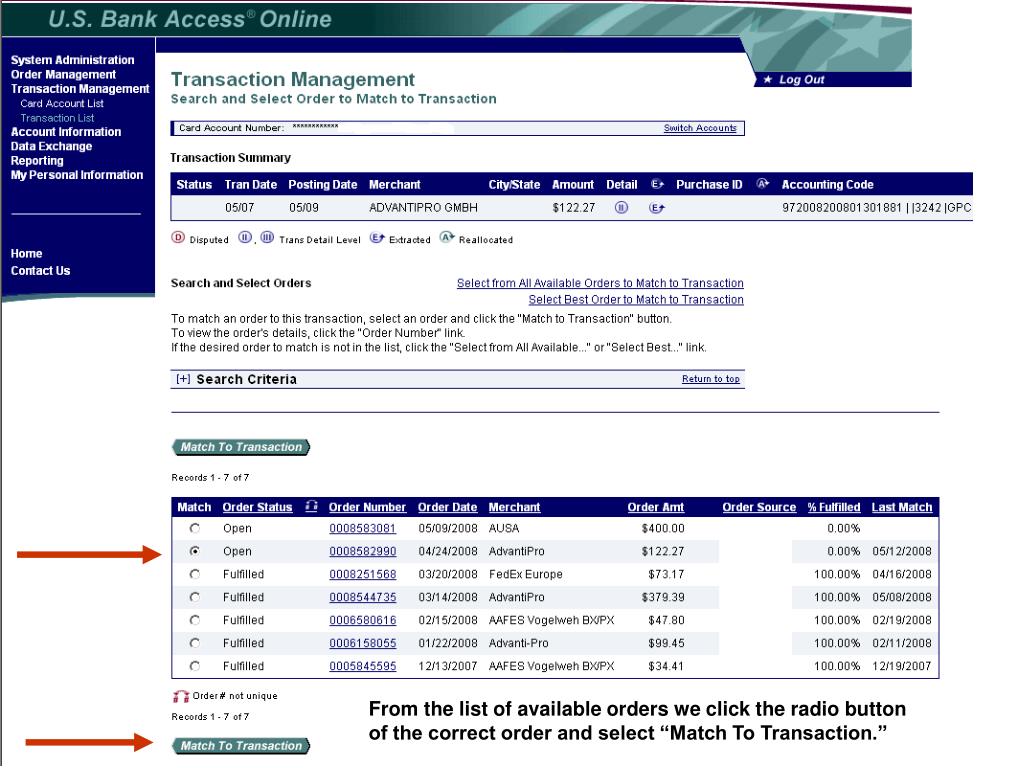Sort orders by Order Status column
The width and height of the screenshot is (1024, 768).
pos(257,507)
